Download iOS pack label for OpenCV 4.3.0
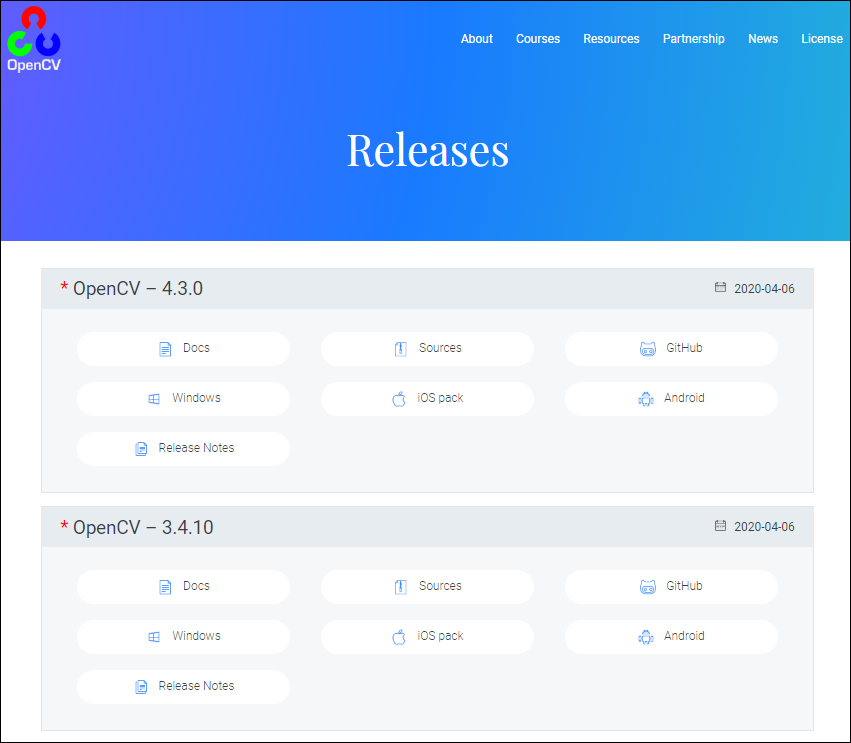Screen dimensions: 851x743 (440, 398)
